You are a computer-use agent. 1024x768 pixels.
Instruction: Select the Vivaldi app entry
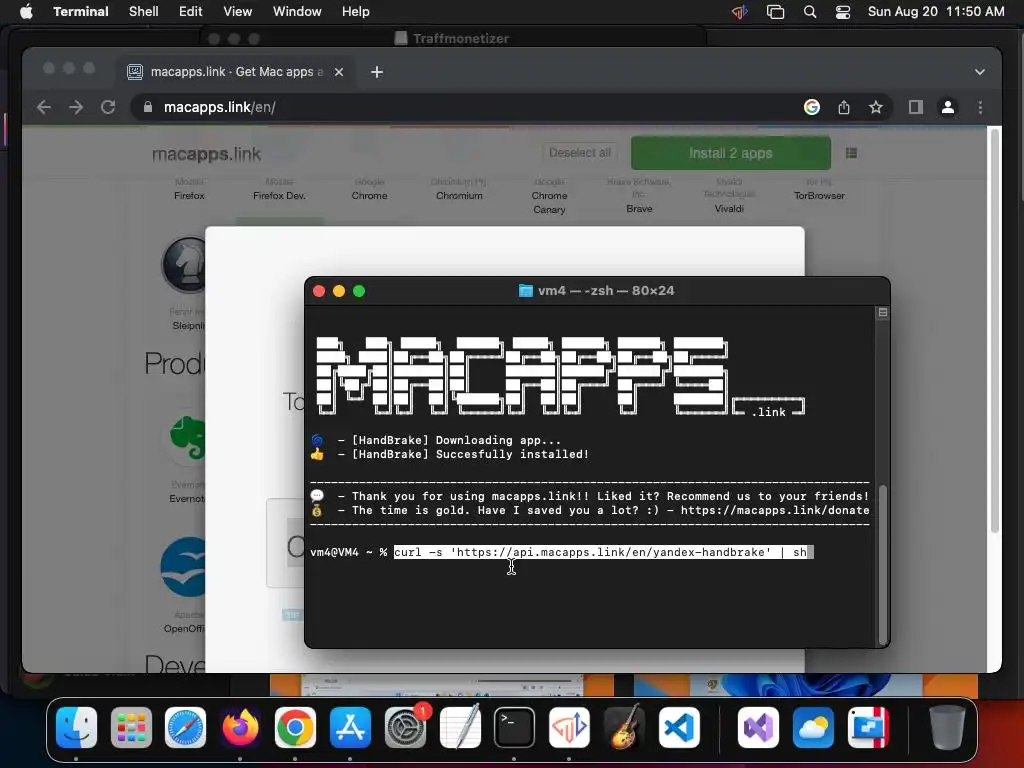(x=729, y=208)
